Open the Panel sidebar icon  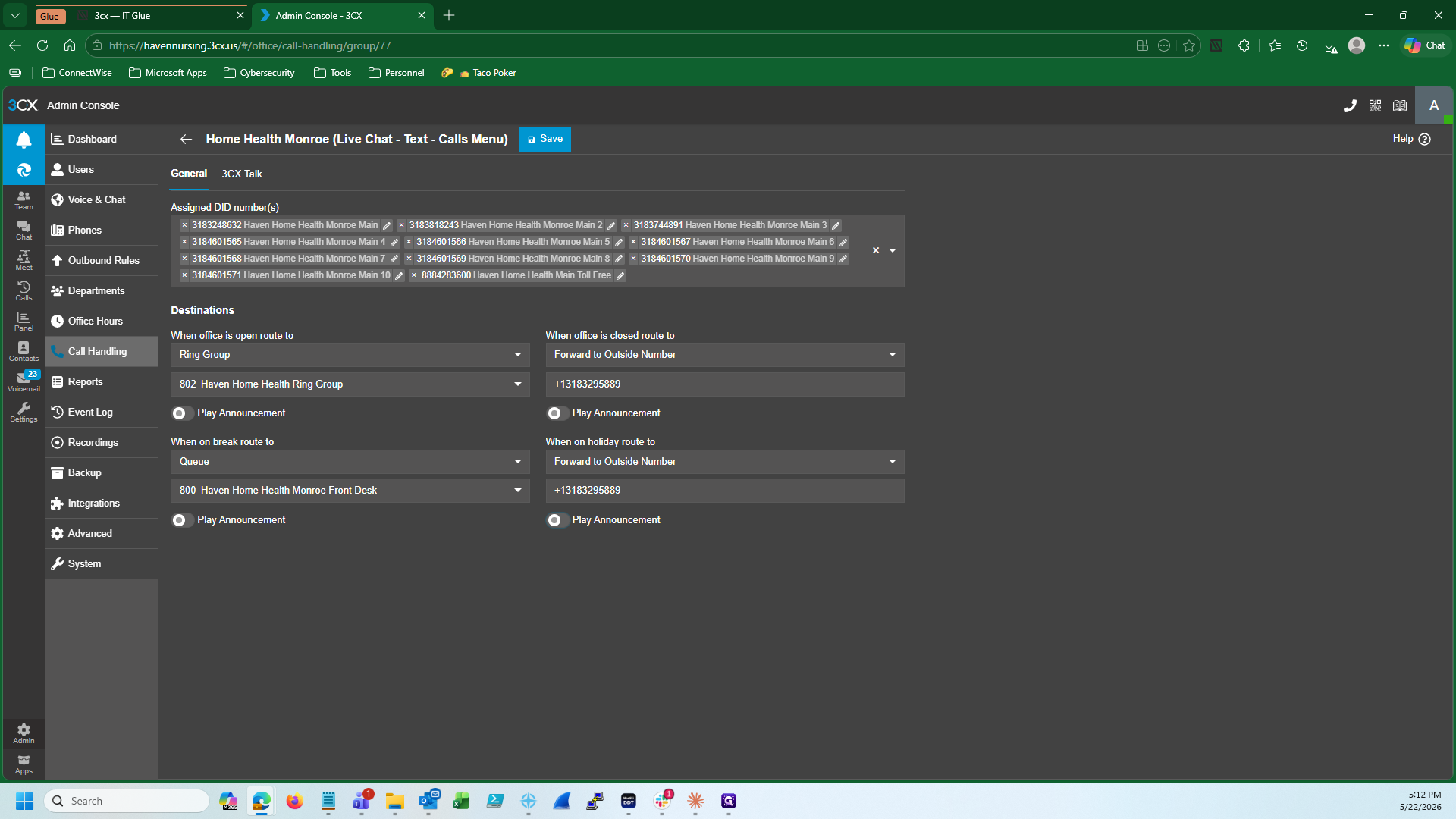pos(24,322)
